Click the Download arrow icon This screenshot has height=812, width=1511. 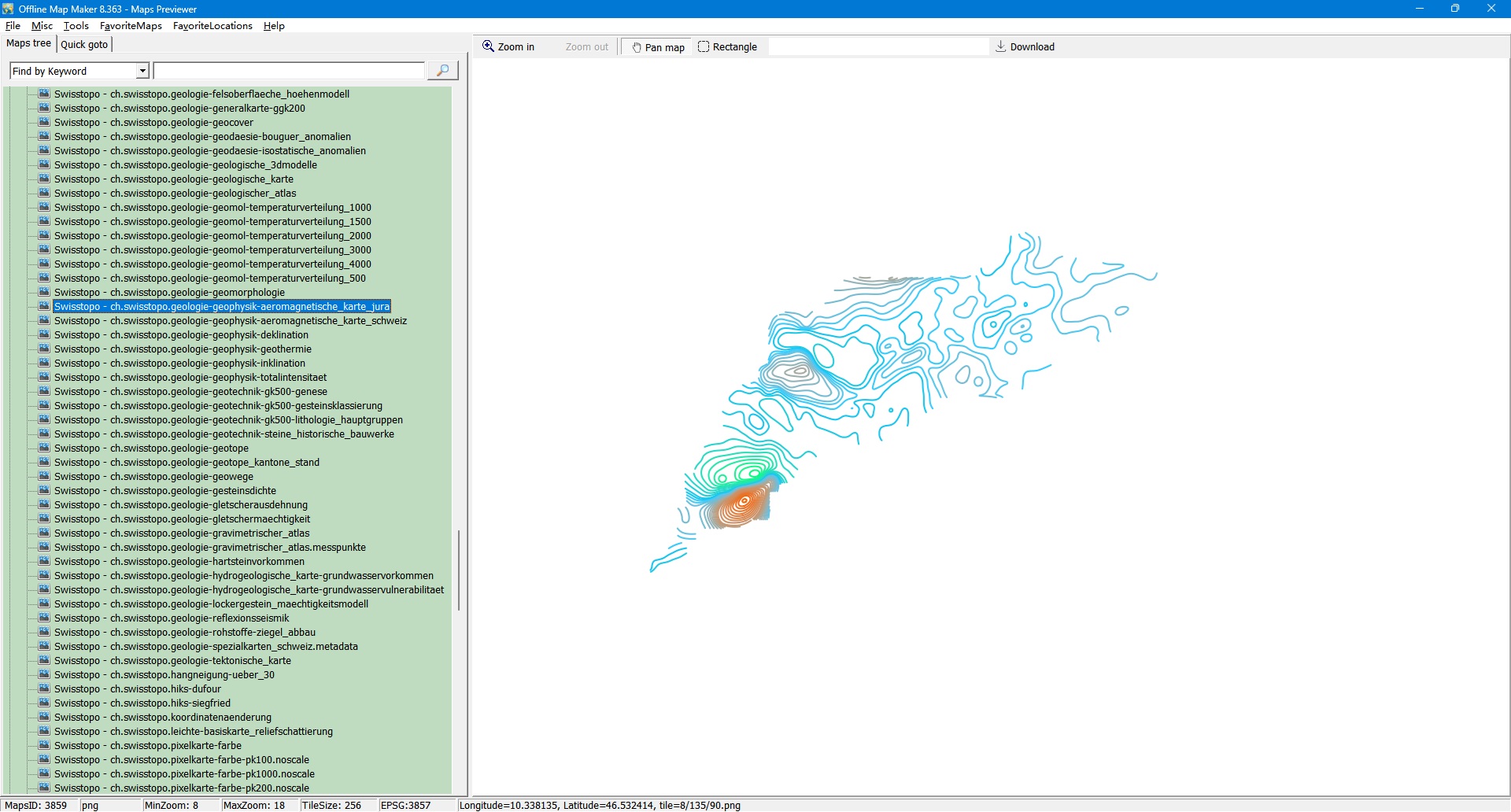point(1000,46)
